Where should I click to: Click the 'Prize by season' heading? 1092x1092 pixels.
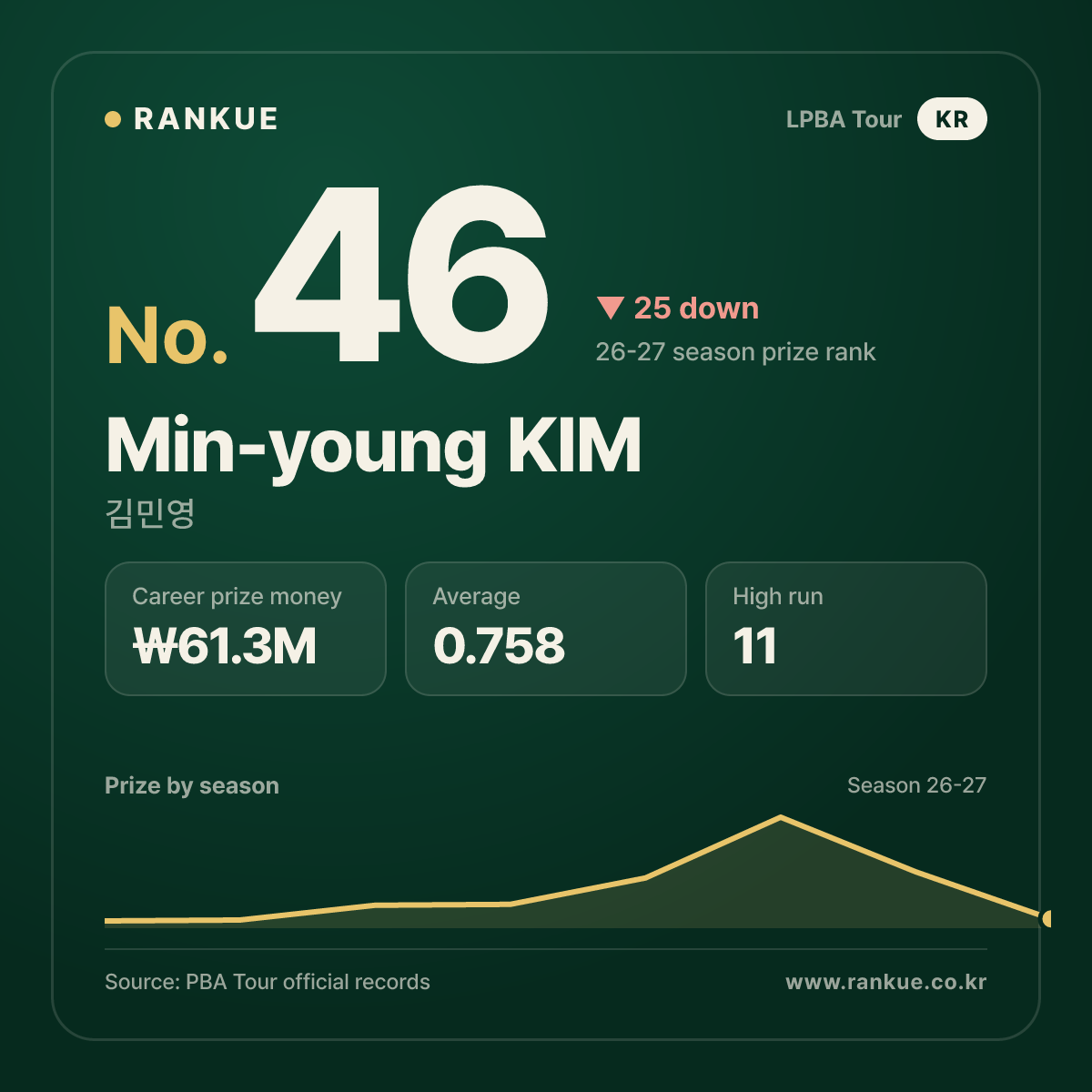click(192, 785)
